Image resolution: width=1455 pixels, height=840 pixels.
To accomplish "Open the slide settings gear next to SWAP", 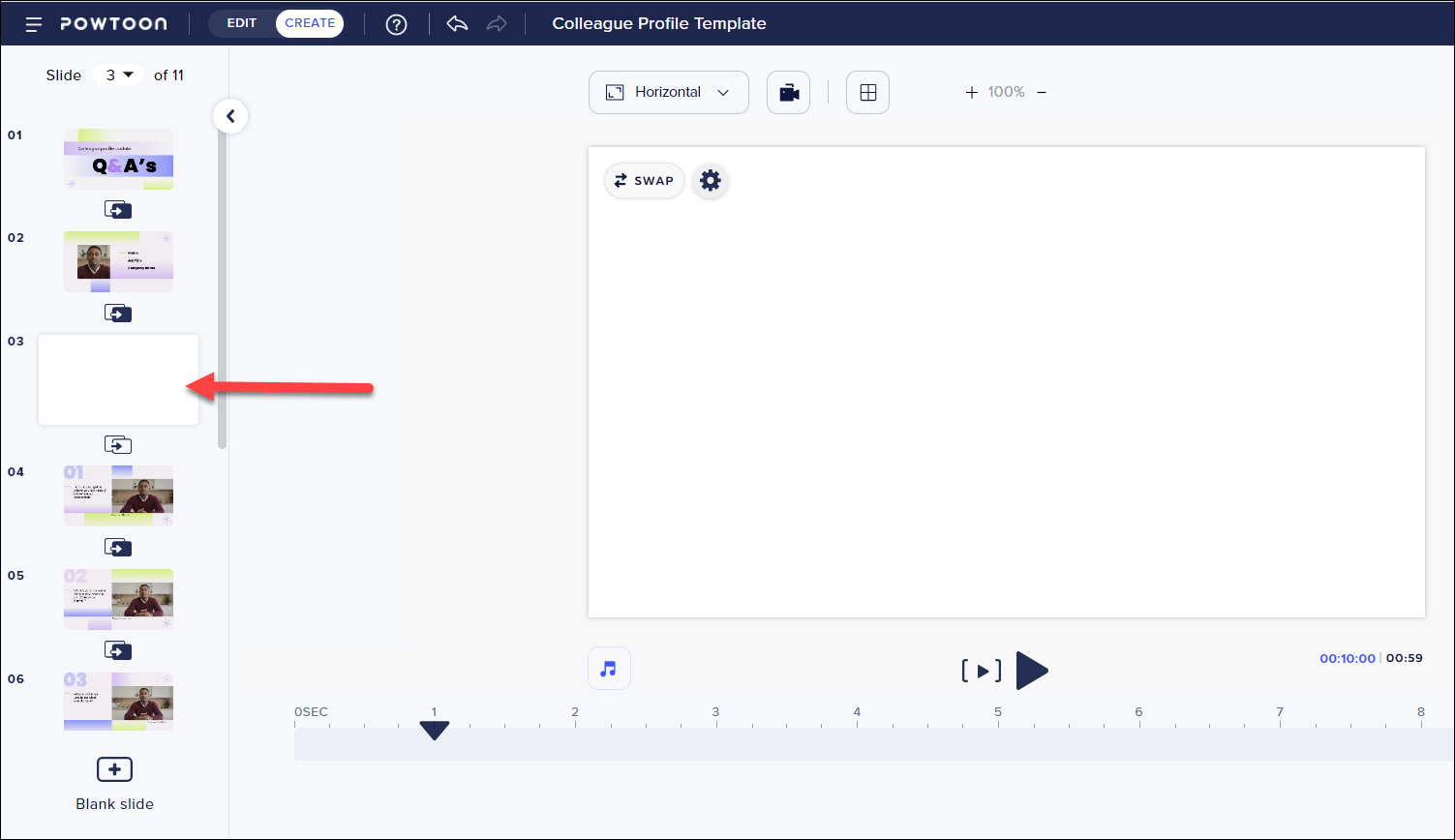I will 710,180.
